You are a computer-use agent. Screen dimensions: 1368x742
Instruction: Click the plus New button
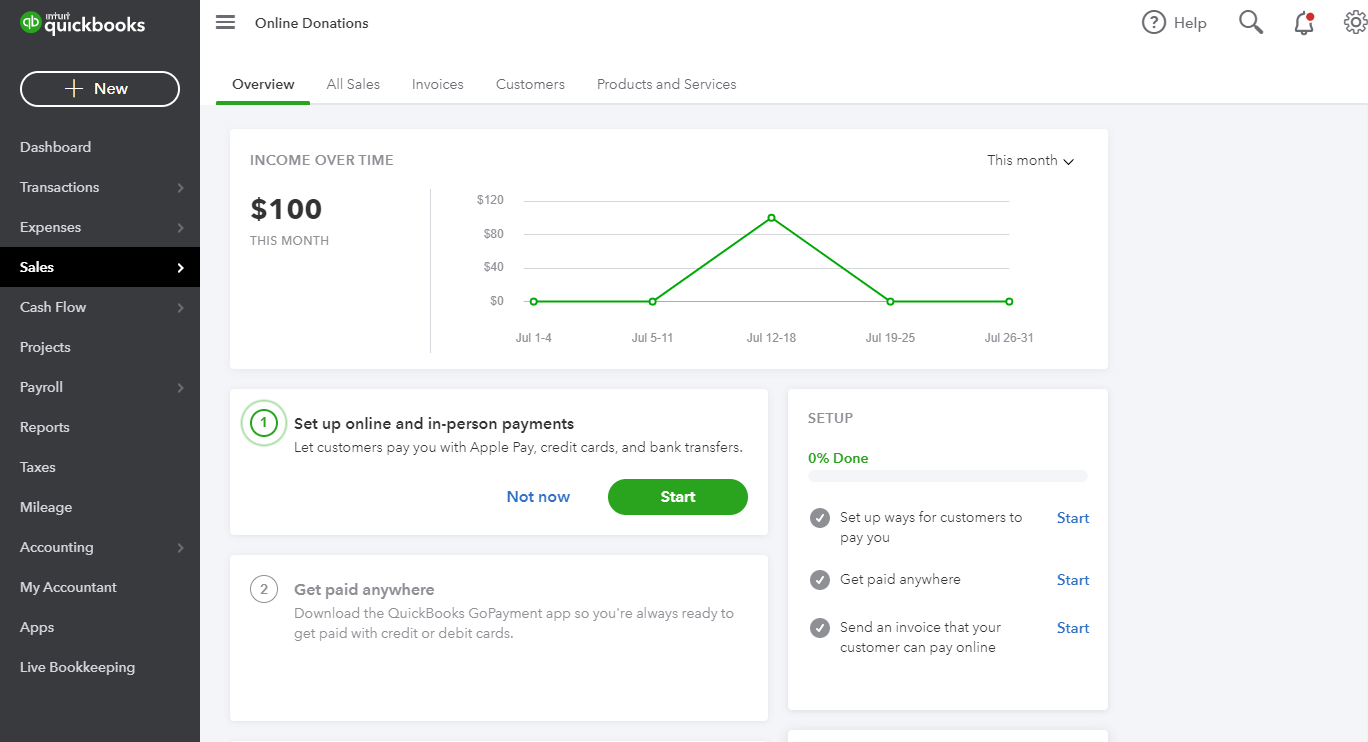(100, 89)
